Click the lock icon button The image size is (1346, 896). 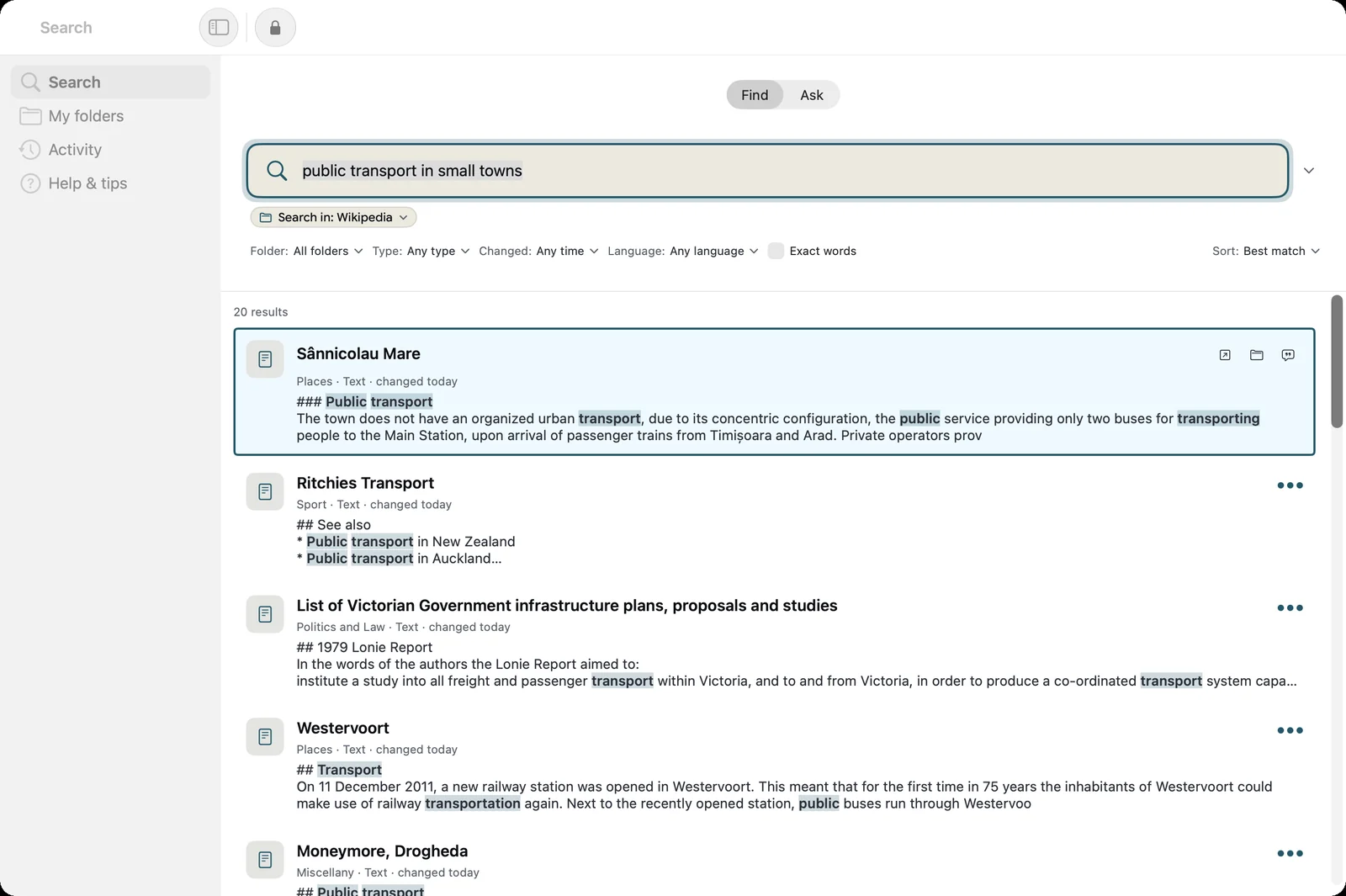pos(275,28)
